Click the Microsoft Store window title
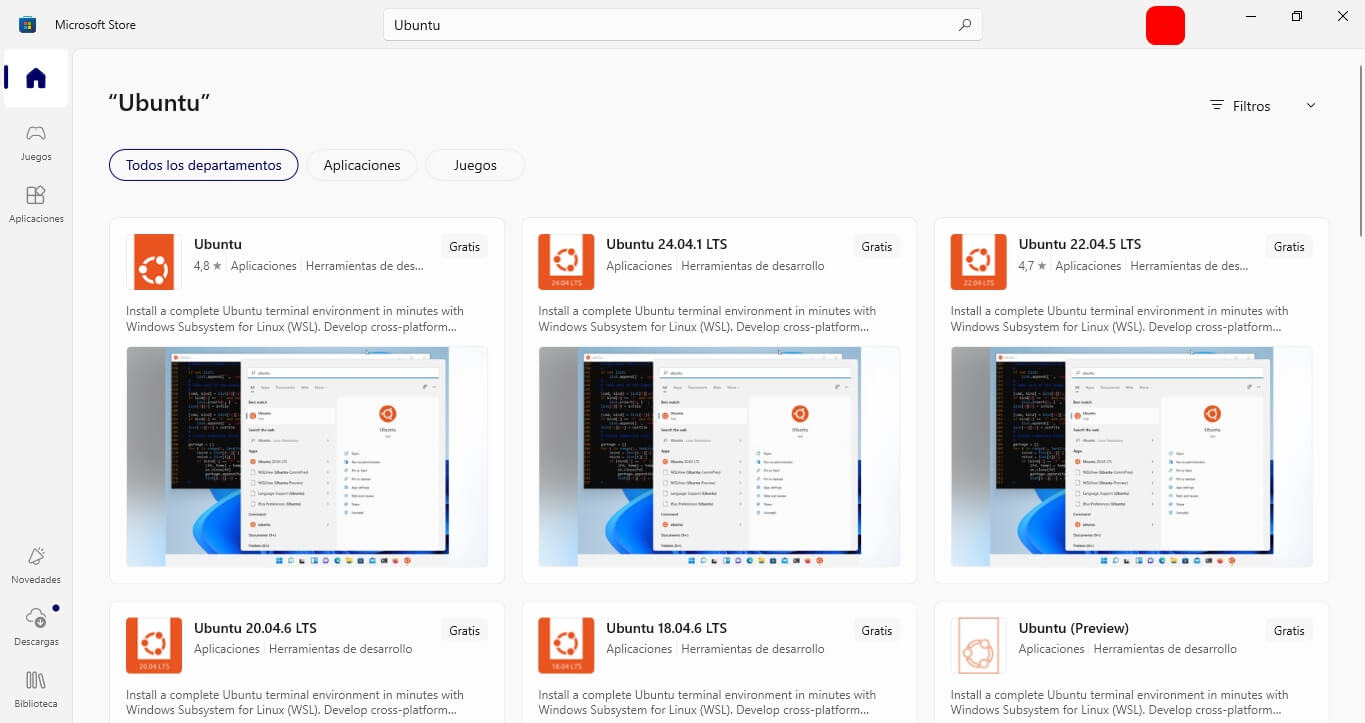Screen dimensions: 1365x723 (95, 25)
